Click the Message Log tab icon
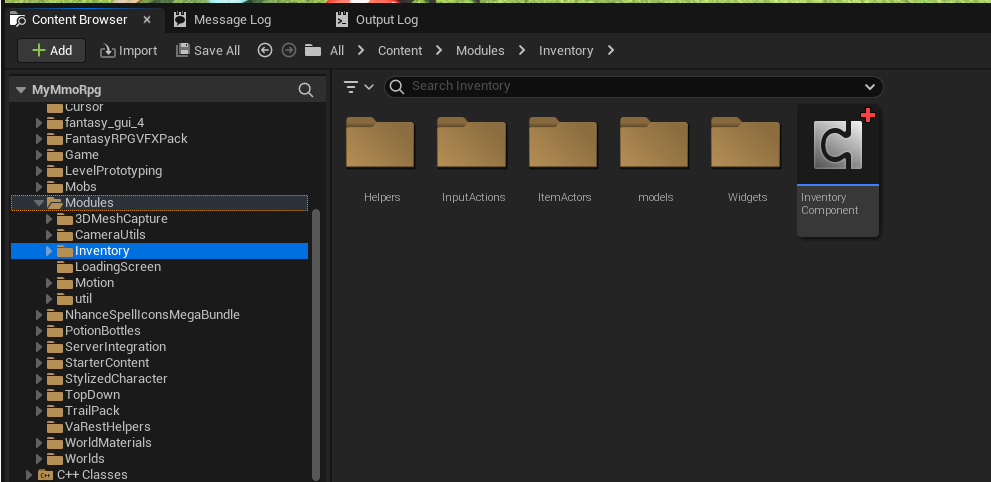991x482 pixels. pos(180,20)
